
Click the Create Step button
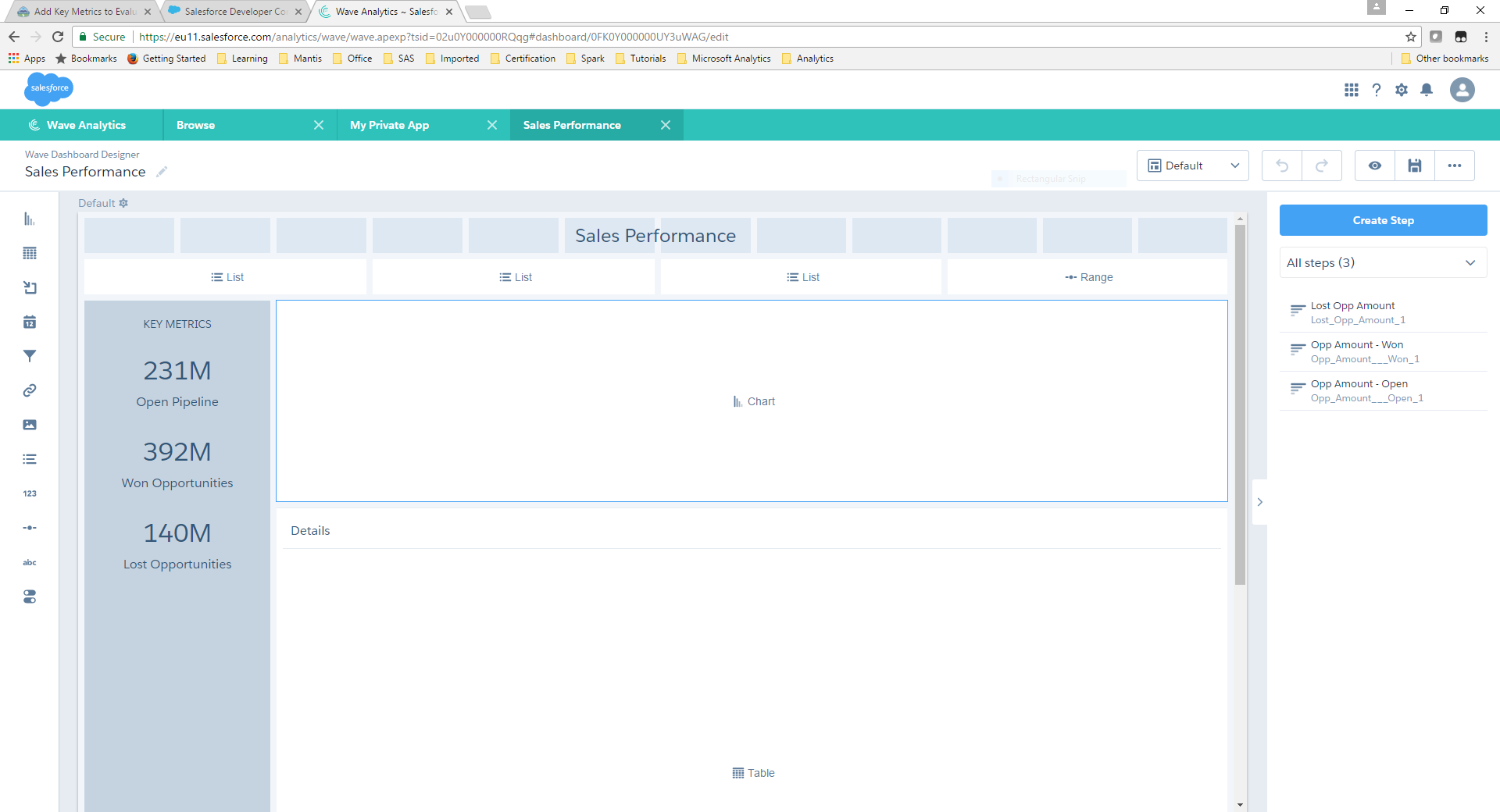click(x=1383, y=220)
